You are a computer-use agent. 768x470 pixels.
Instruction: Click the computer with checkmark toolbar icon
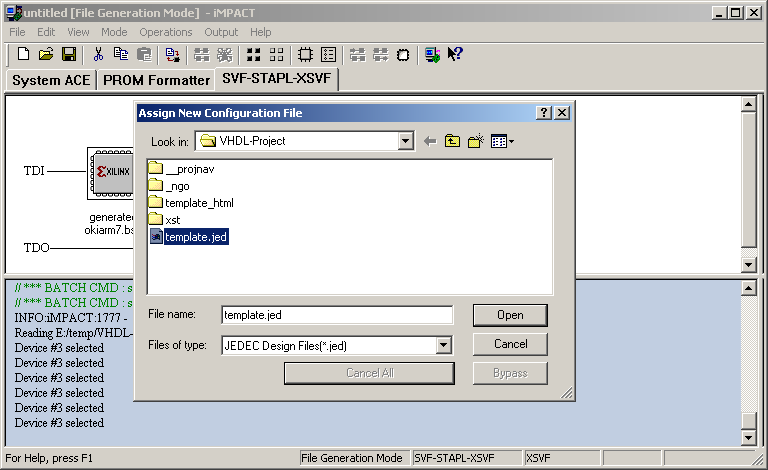coord(432,54)
